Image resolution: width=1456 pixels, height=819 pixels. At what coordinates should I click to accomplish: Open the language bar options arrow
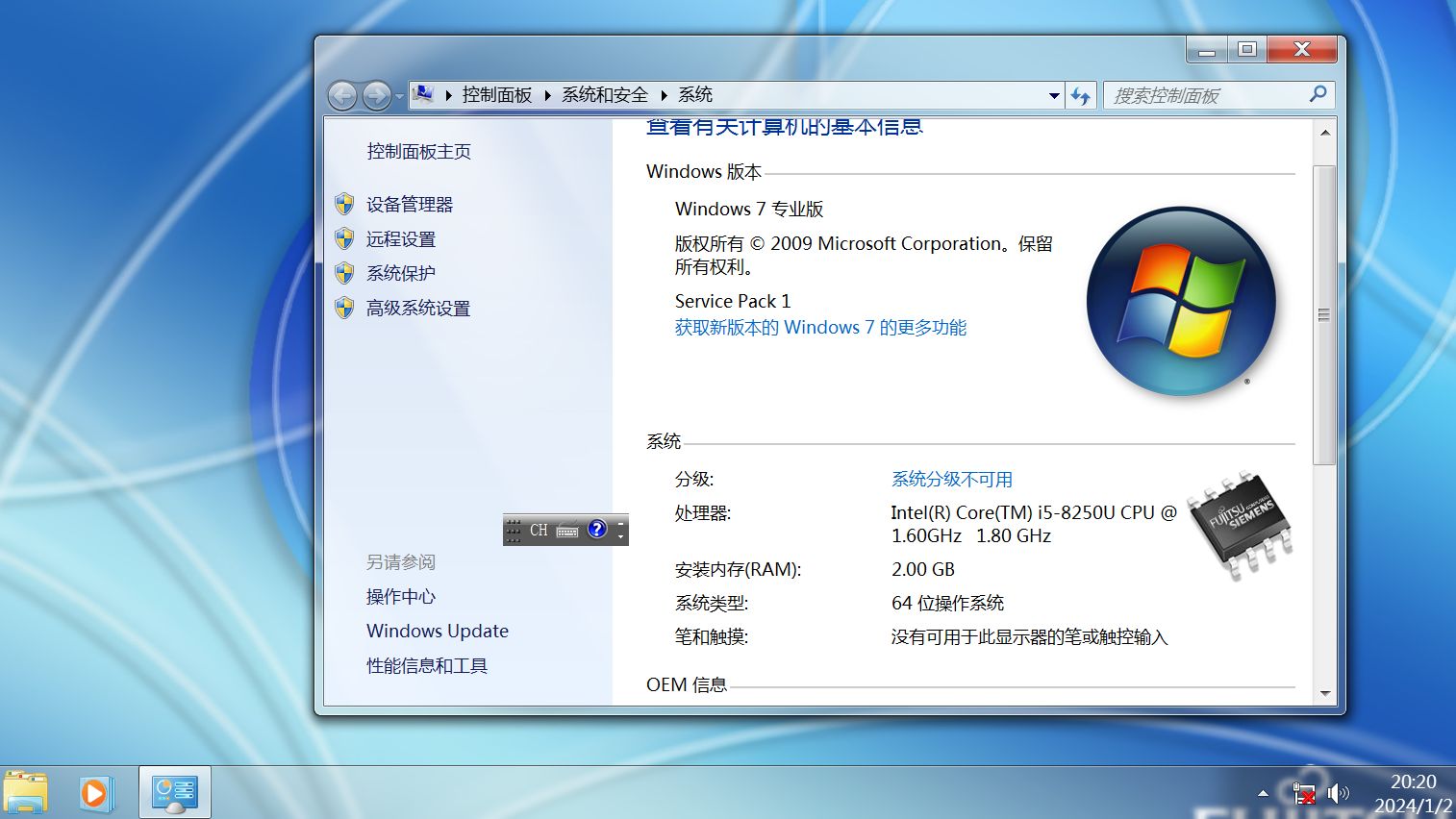621,536
